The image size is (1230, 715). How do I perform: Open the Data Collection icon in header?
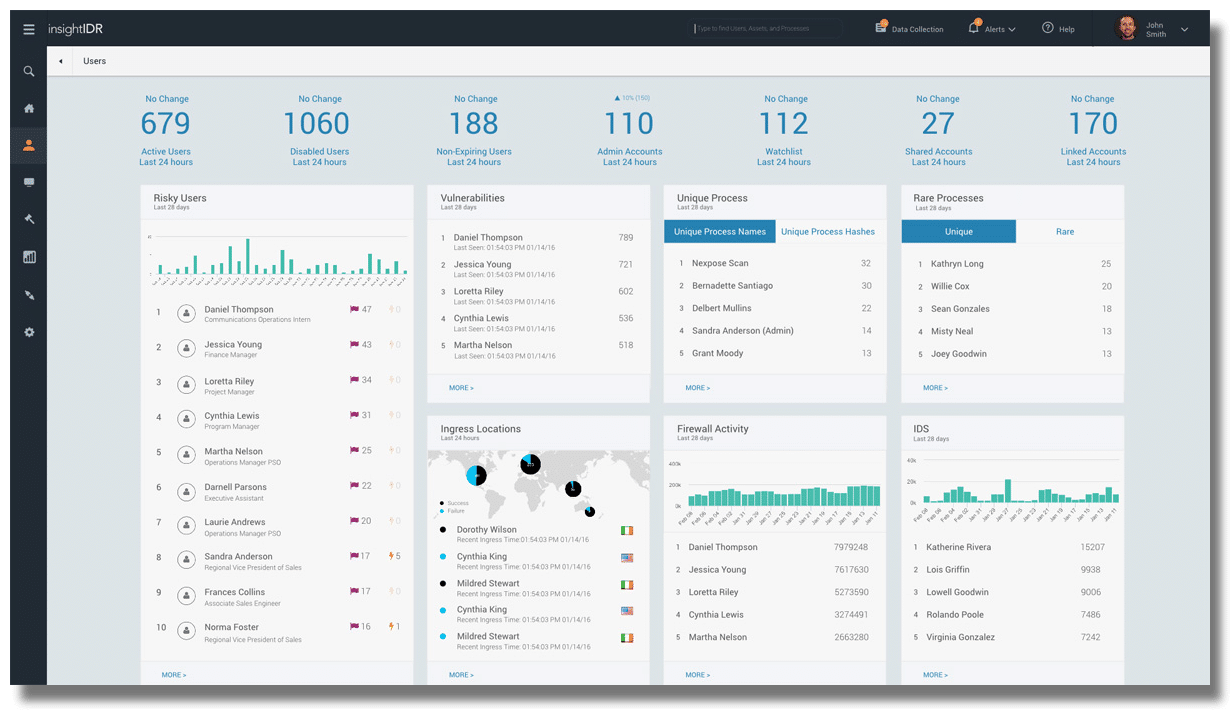tap(880, 28)
